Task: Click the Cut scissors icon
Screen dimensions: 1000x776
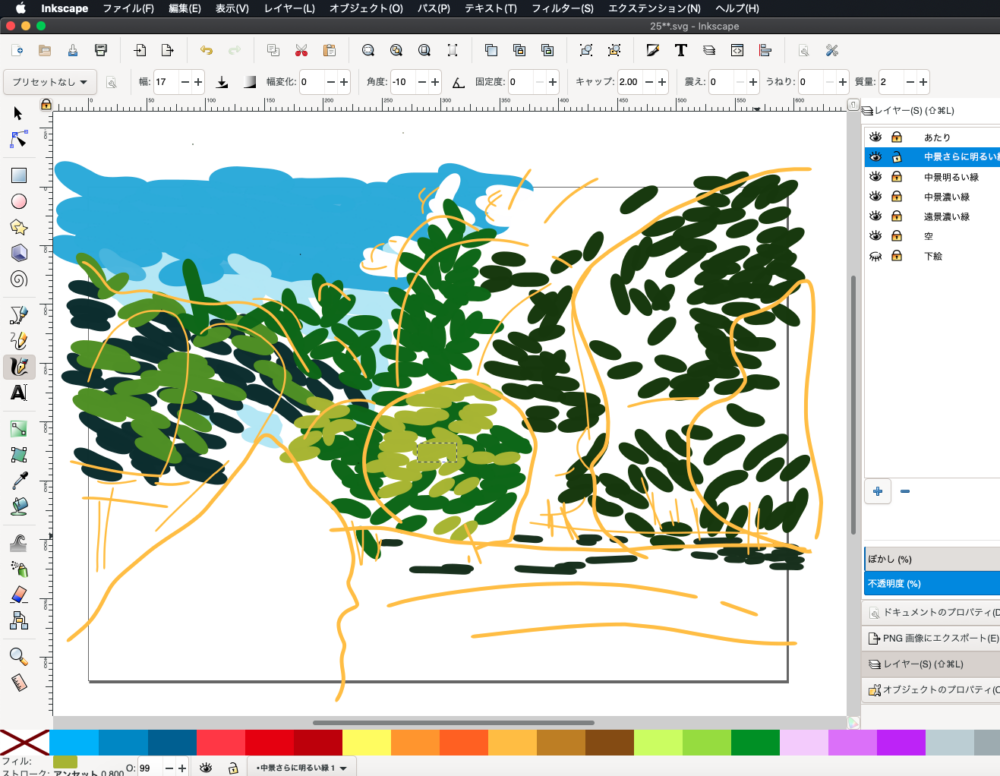Action: (302, 50)
